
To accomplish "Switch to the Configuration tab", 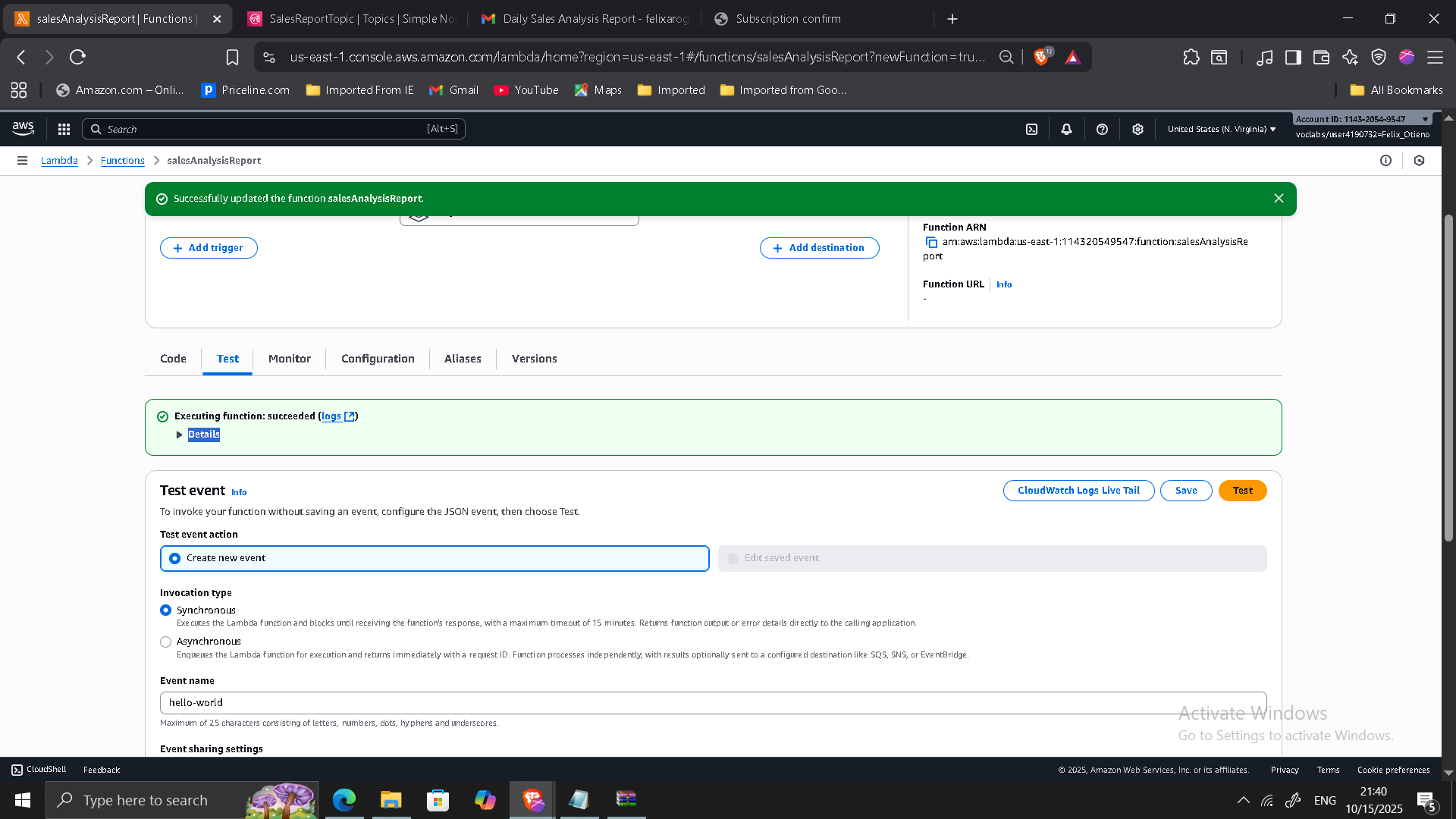I will click(377, 359).
